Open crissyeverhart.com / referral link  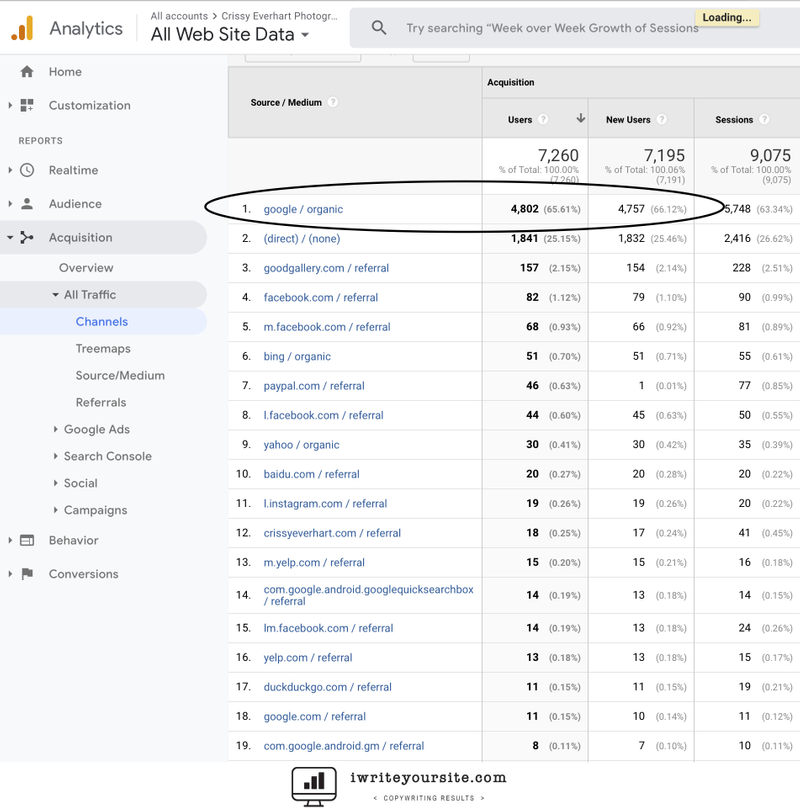coord(332,533)
